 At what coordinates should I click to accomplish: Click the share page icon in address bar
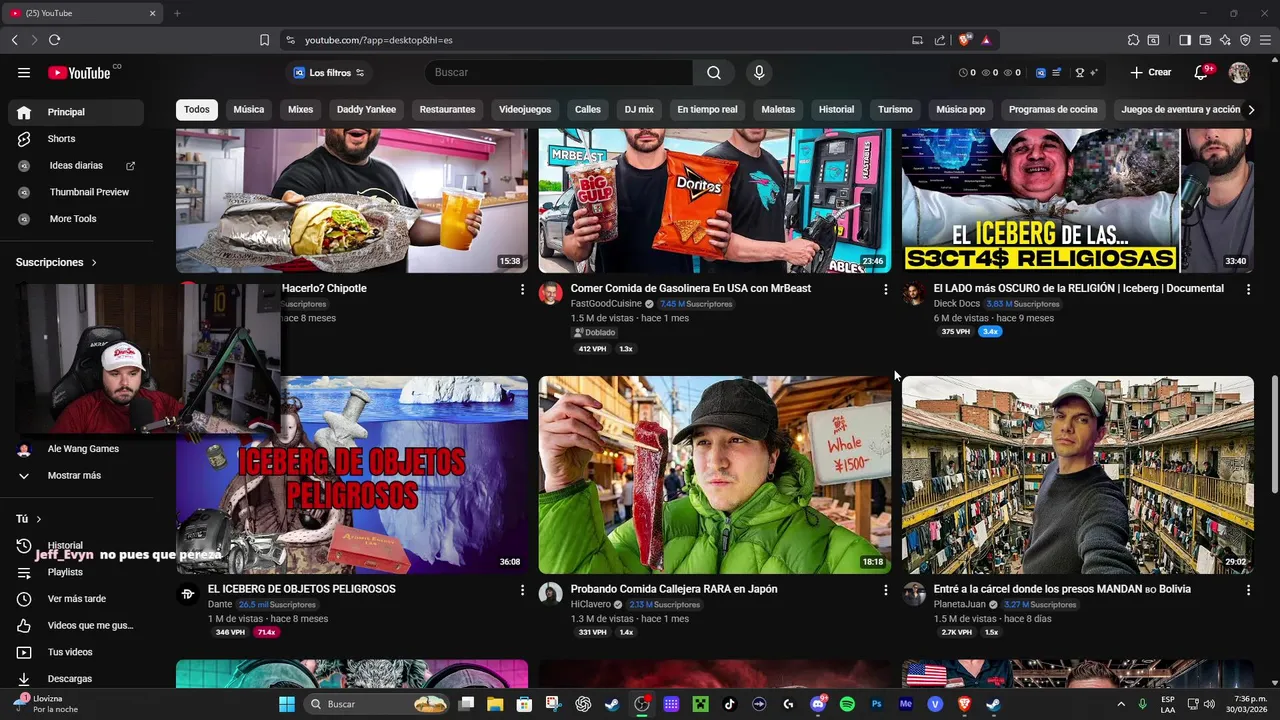tap(940, 40)
